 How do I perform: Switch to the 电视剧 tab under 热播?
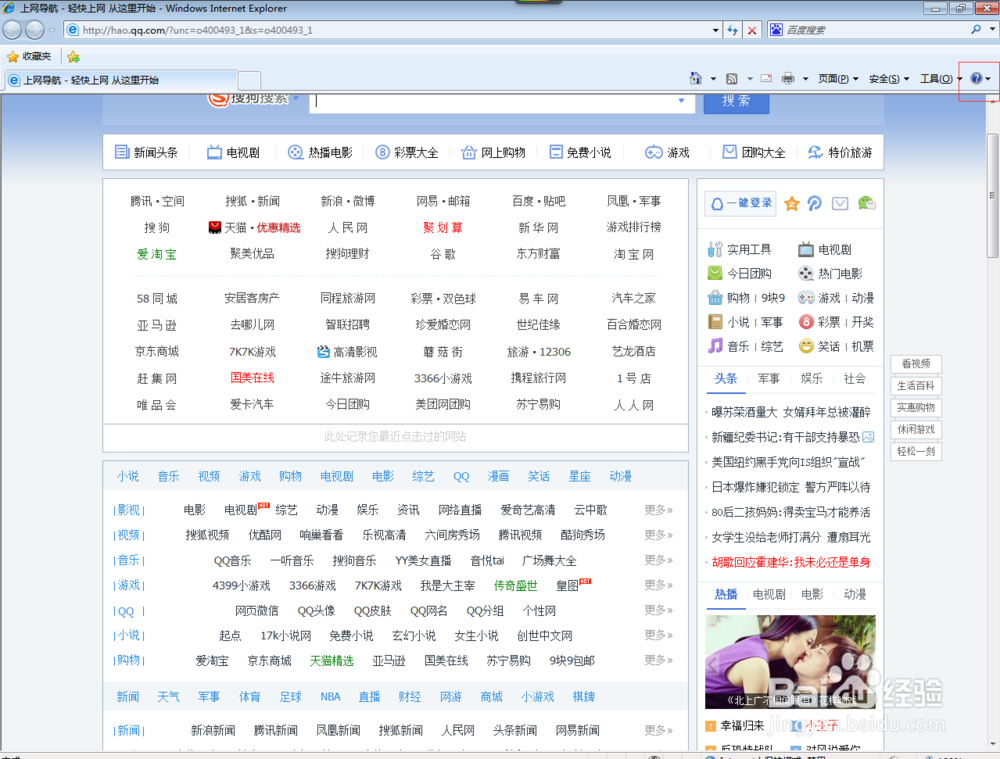[x=768, y=594]
